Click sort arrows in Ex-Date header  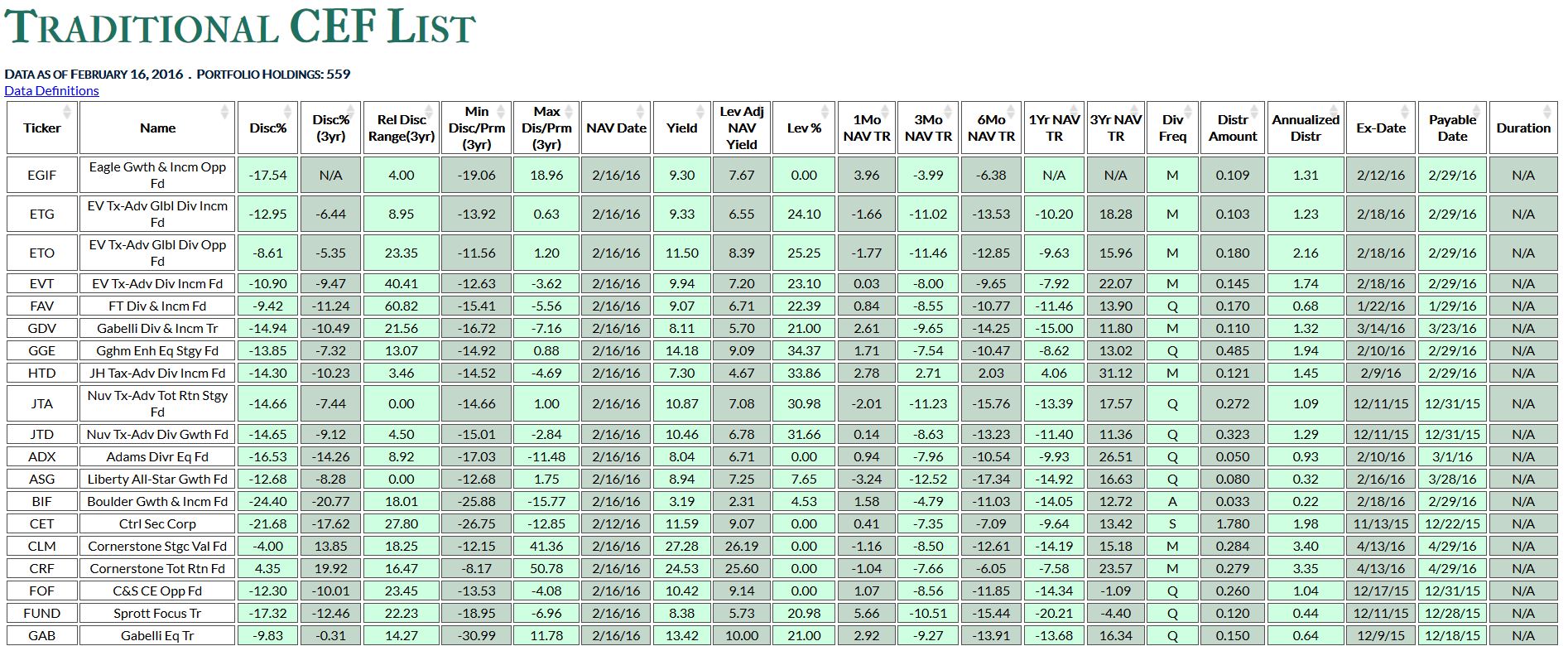click(x=1404, y=112)
